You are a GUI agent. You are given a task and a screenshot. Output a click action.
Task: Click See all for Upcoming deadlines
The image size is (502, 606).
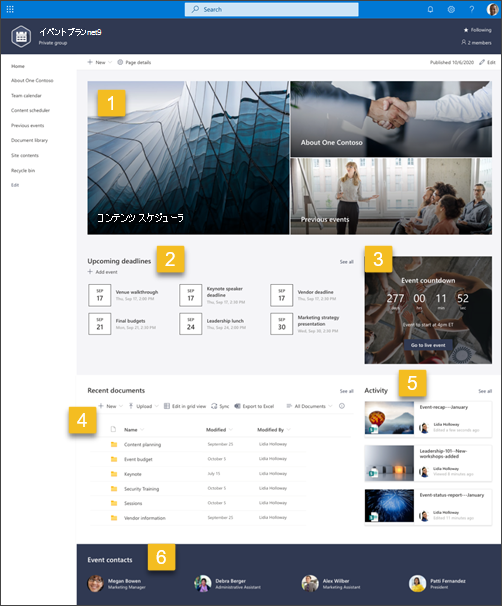347,262
